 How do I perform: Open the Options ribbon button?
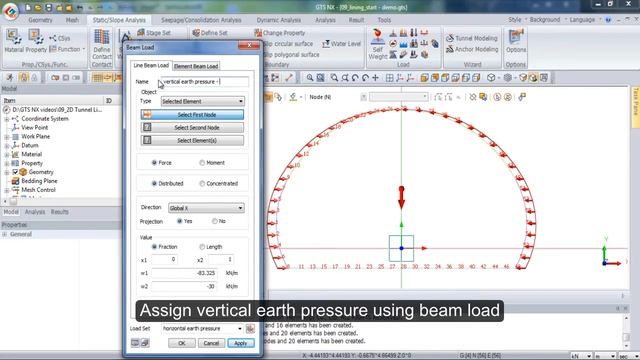[x=516, y=41]
